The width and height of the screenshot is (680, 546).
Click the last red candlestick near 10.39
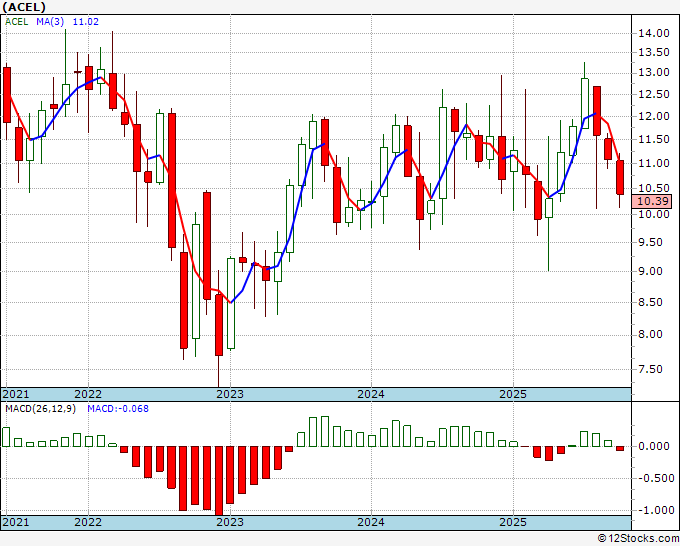620,177
